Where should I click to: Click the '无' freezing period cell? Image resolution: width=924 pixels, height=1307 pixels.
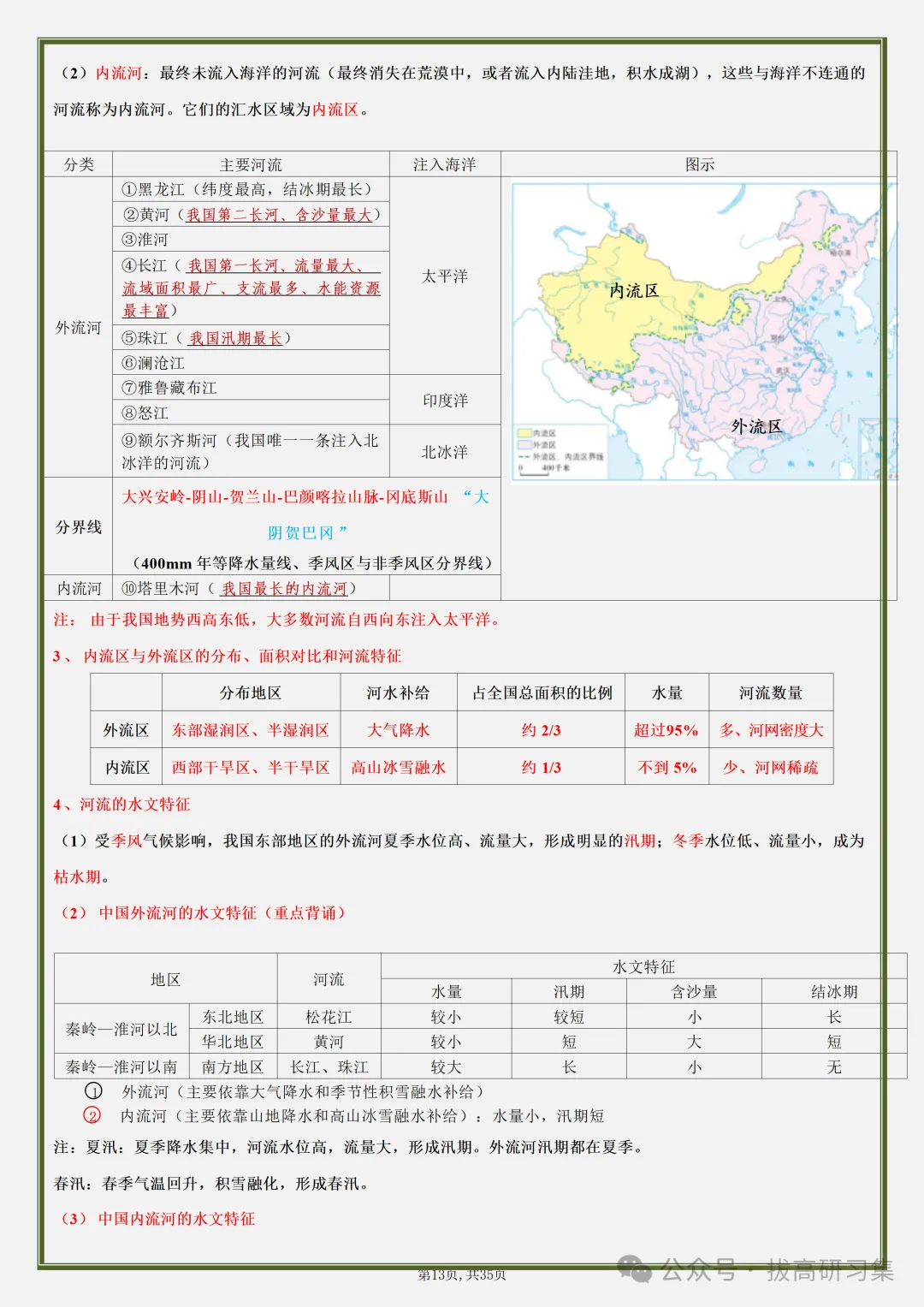tap(834, 1067)
